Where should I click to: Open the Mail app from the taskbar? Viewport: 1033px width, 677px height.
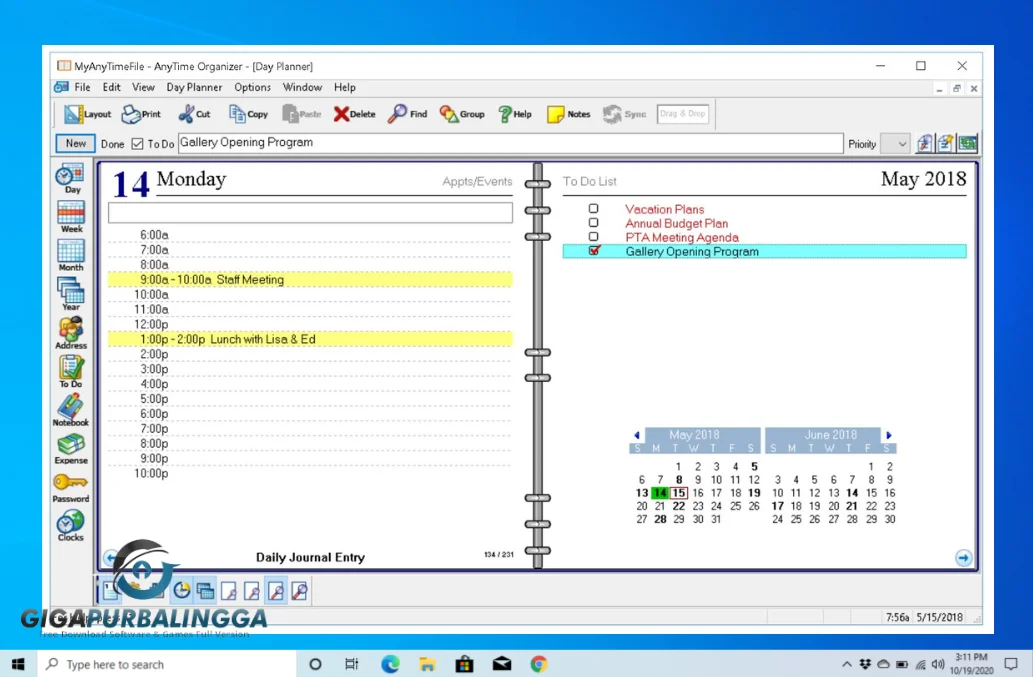pyautogui.click(x=502, y=664)
